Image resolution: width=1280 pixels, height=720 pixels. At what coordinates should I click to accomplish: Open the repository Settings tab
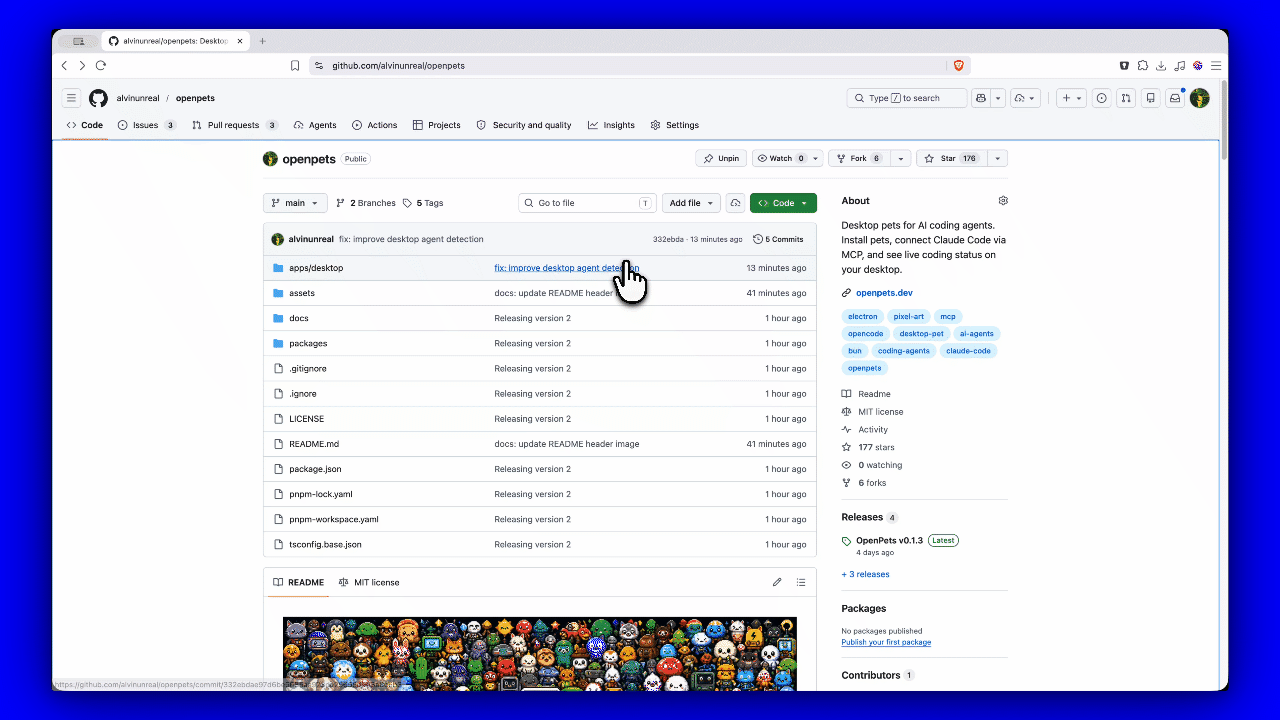tap(675, 125)
